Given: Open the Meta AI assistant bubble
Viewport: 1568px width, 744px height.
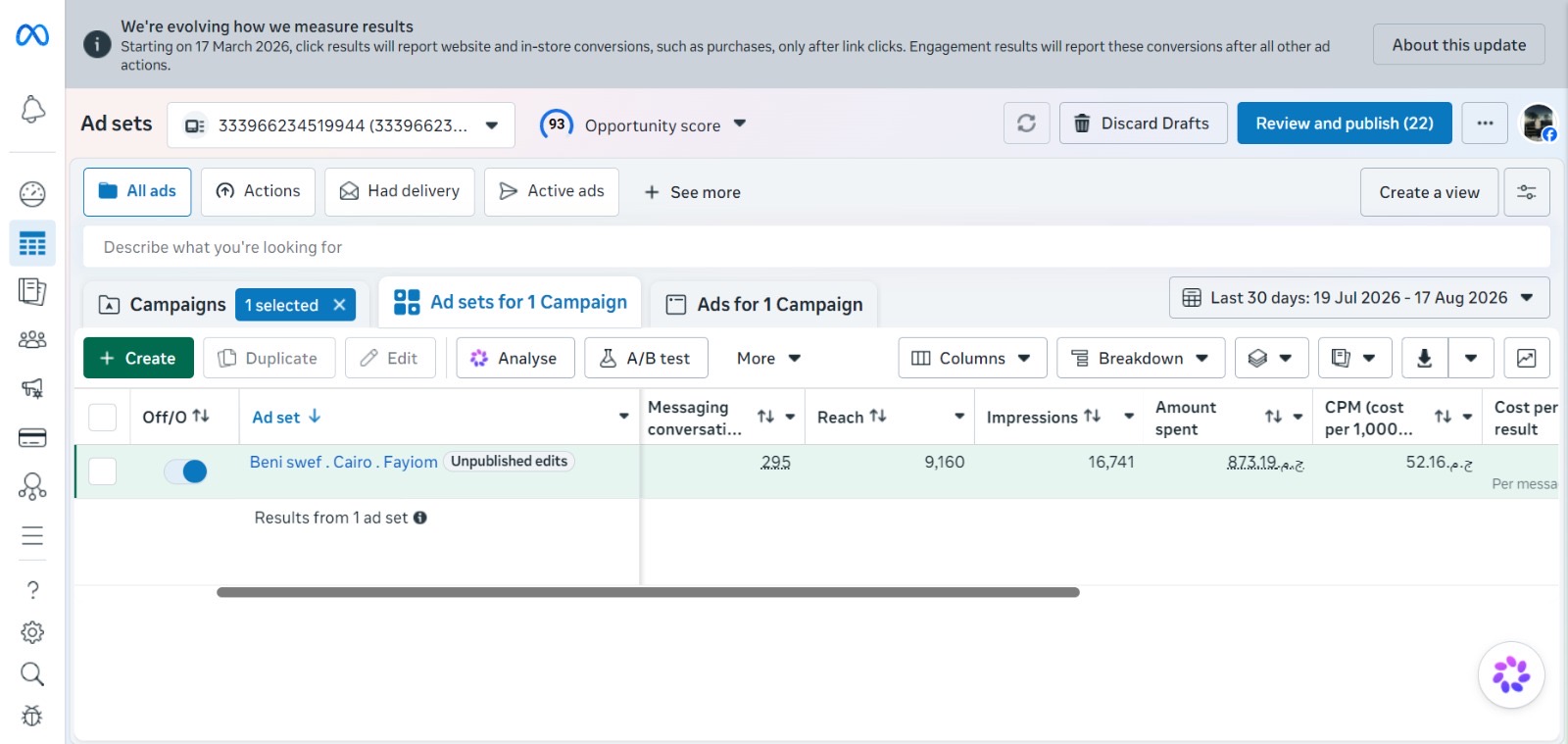Looking at the screenshot, I should tap(1511, 674).
